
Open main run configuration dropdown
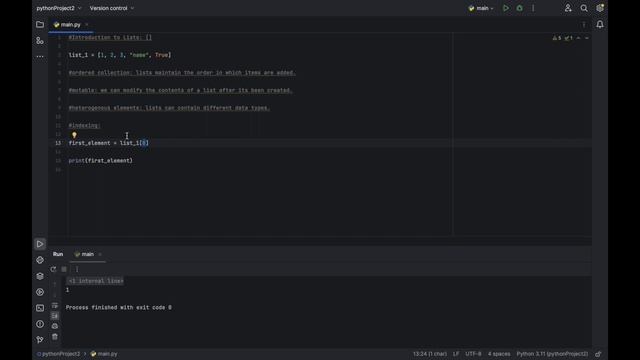click(x=481, y=8)
